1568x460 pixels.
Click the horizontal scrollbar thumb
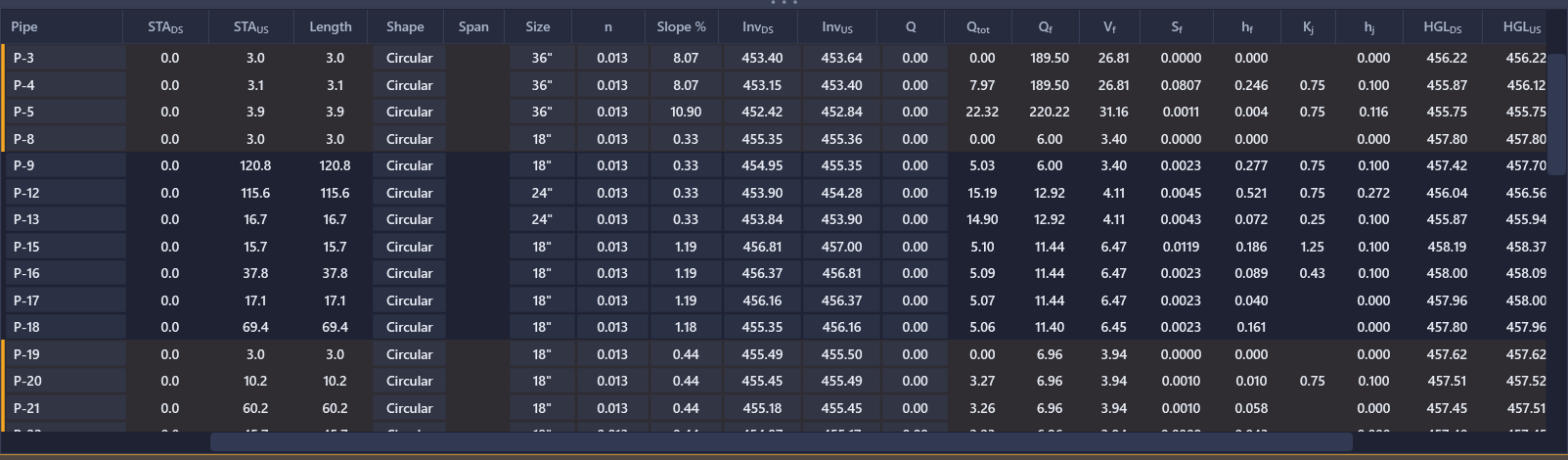pyautogui.click(x=781, y=442)
